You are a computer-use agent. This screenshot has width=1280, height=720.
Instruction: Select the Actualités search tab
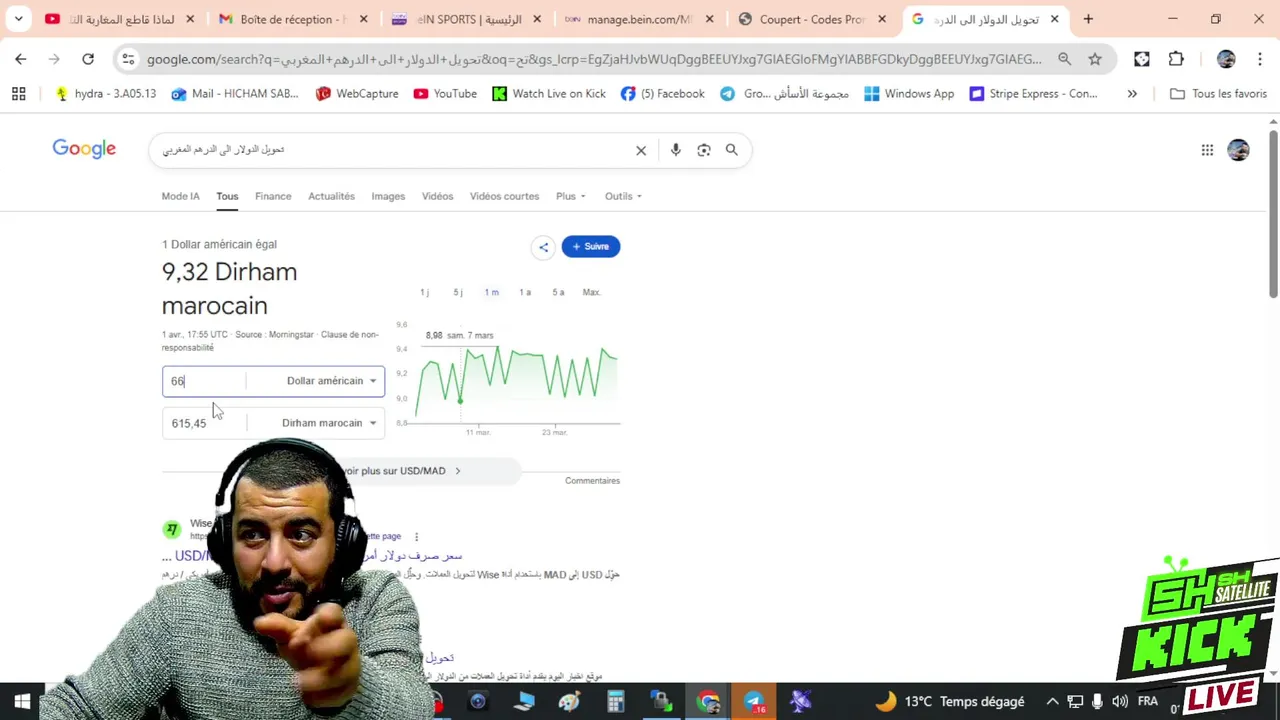pyautogui.click(x=331, y=196)
